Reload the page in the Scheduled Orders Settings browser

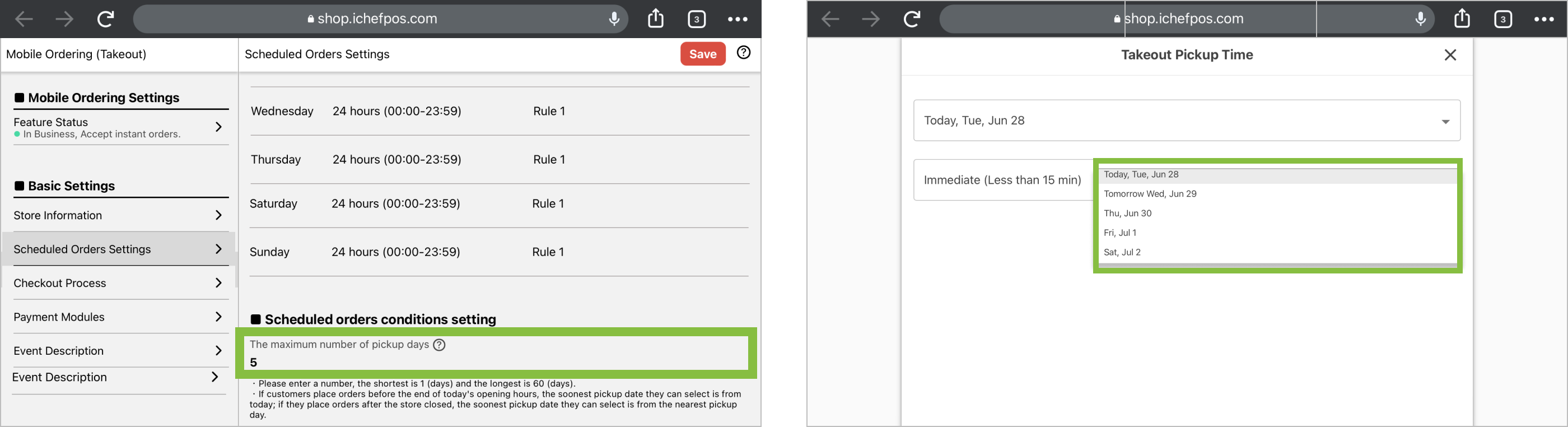click(106, 19)
